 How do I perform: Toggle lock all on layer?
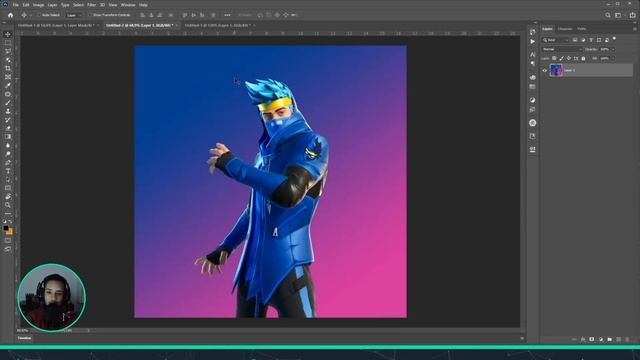(x=583, y=58)
